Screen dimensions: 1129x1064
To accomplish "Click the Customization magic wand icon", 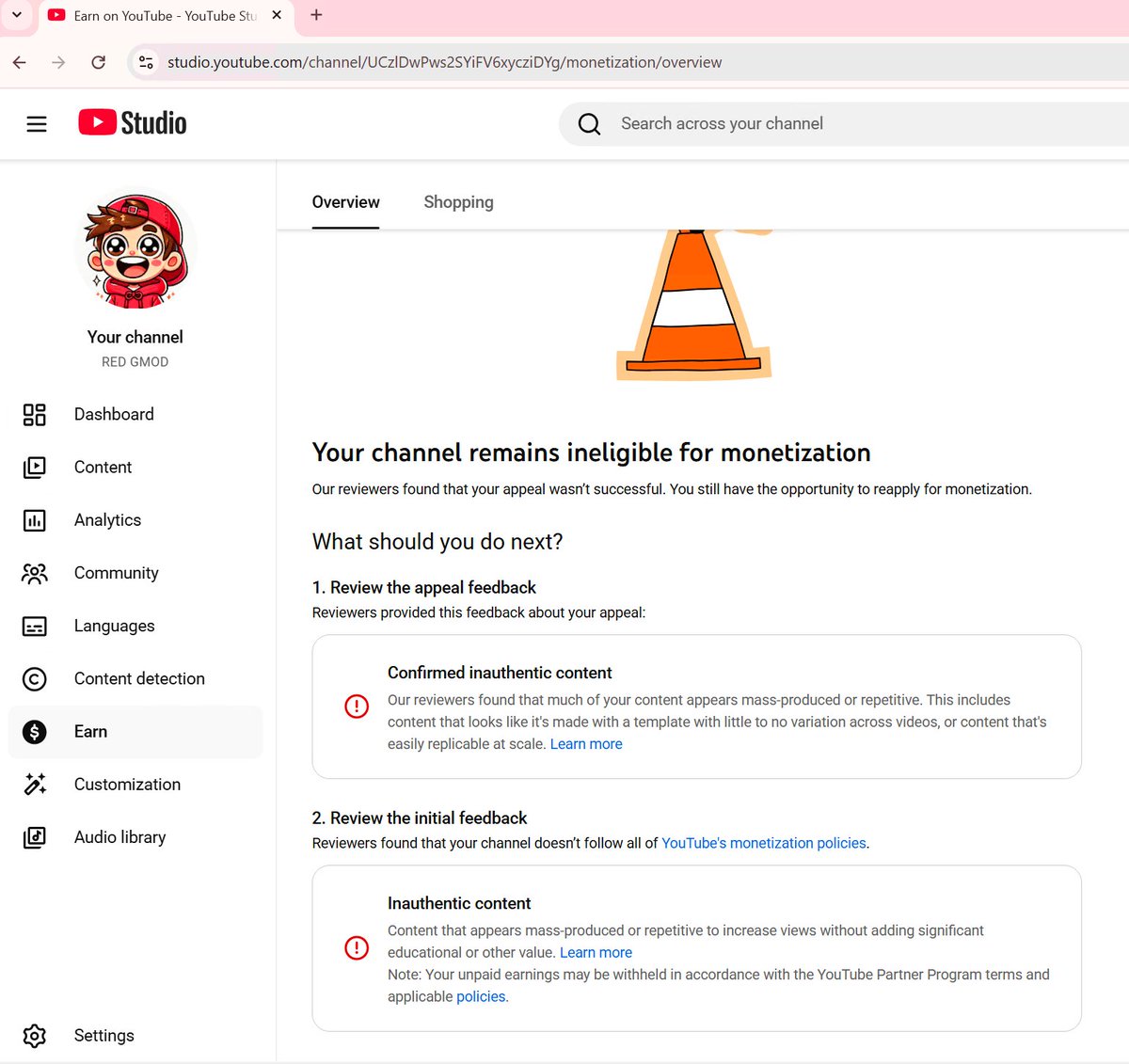I will 35,785.
